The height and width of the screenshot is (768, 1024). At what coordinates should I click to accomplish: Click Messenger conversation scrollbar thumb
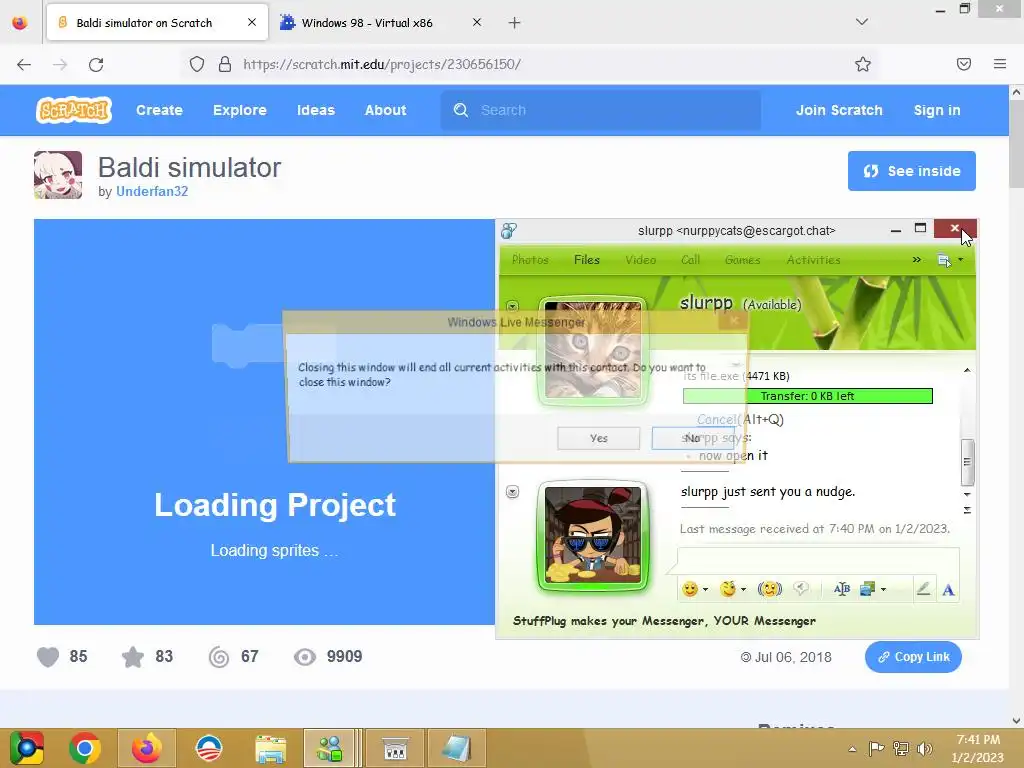coord(968,462)
